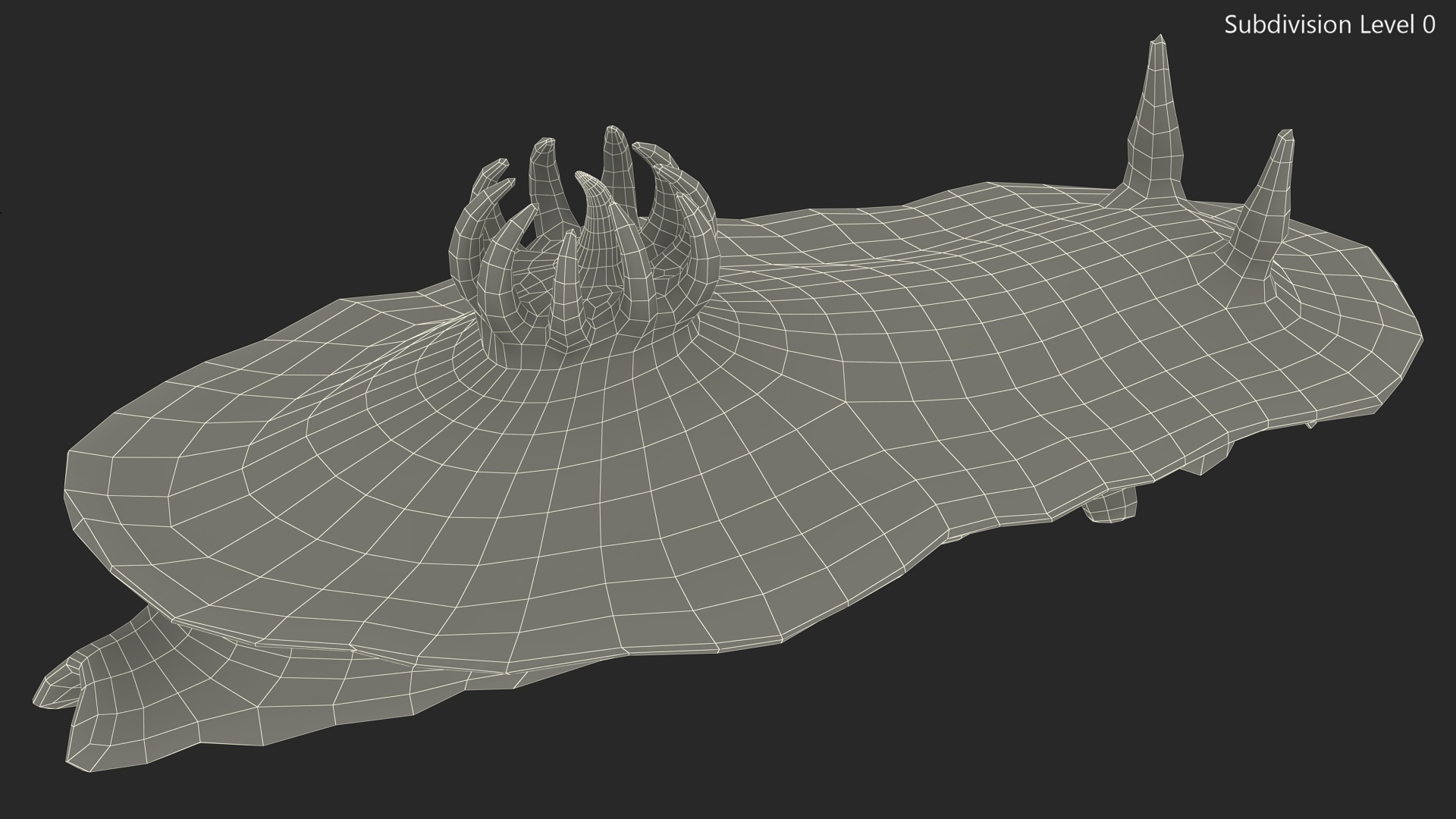Click the 'Subdivision Level 0' label
Image resolution: width=1456 pixels, height=819 pixels.
(x=1330, y=25)
